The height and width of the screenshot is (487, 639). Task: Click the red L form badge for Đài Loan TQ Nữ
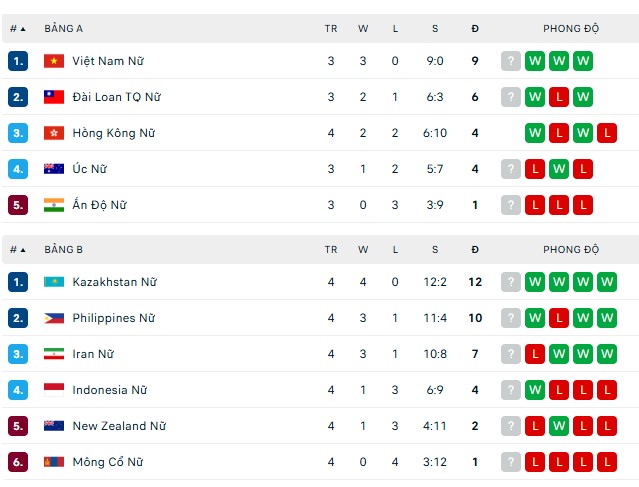(559, 97)
